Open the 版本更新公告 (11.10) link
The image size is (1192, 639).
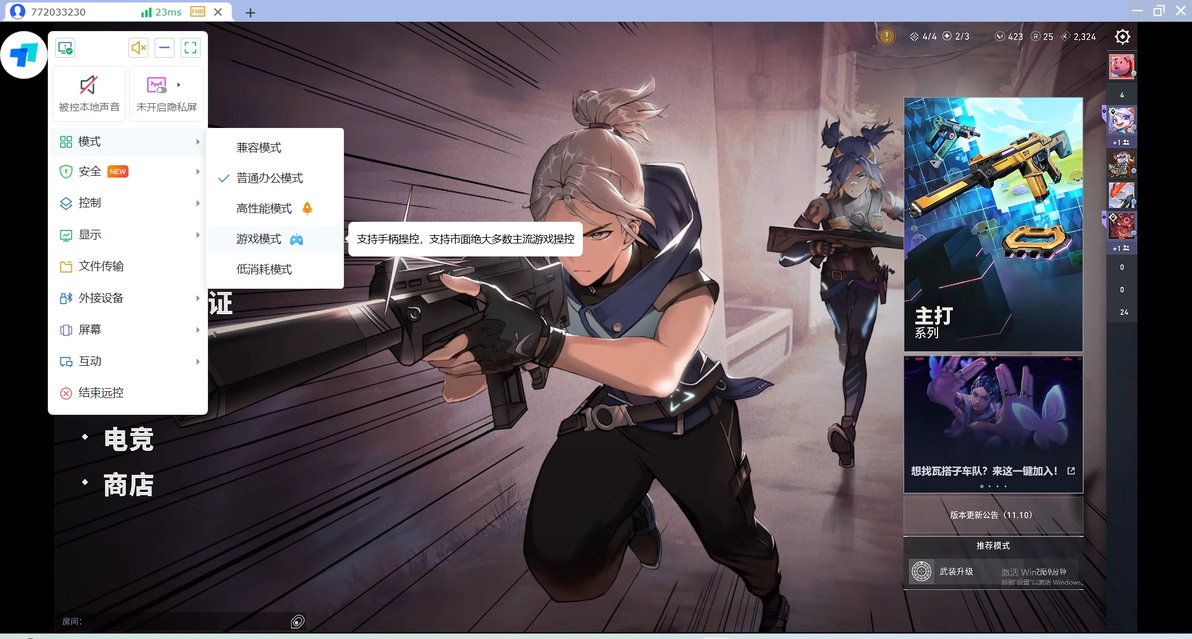993,515
